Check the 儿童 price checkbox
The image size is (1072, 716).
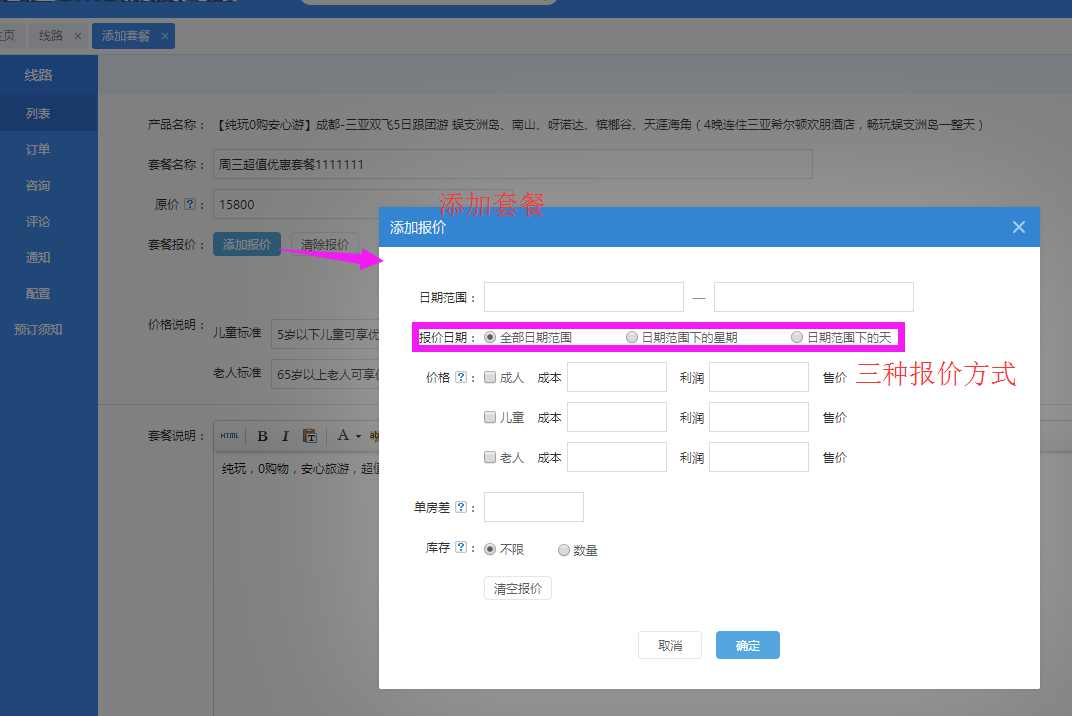click(490, 418)
